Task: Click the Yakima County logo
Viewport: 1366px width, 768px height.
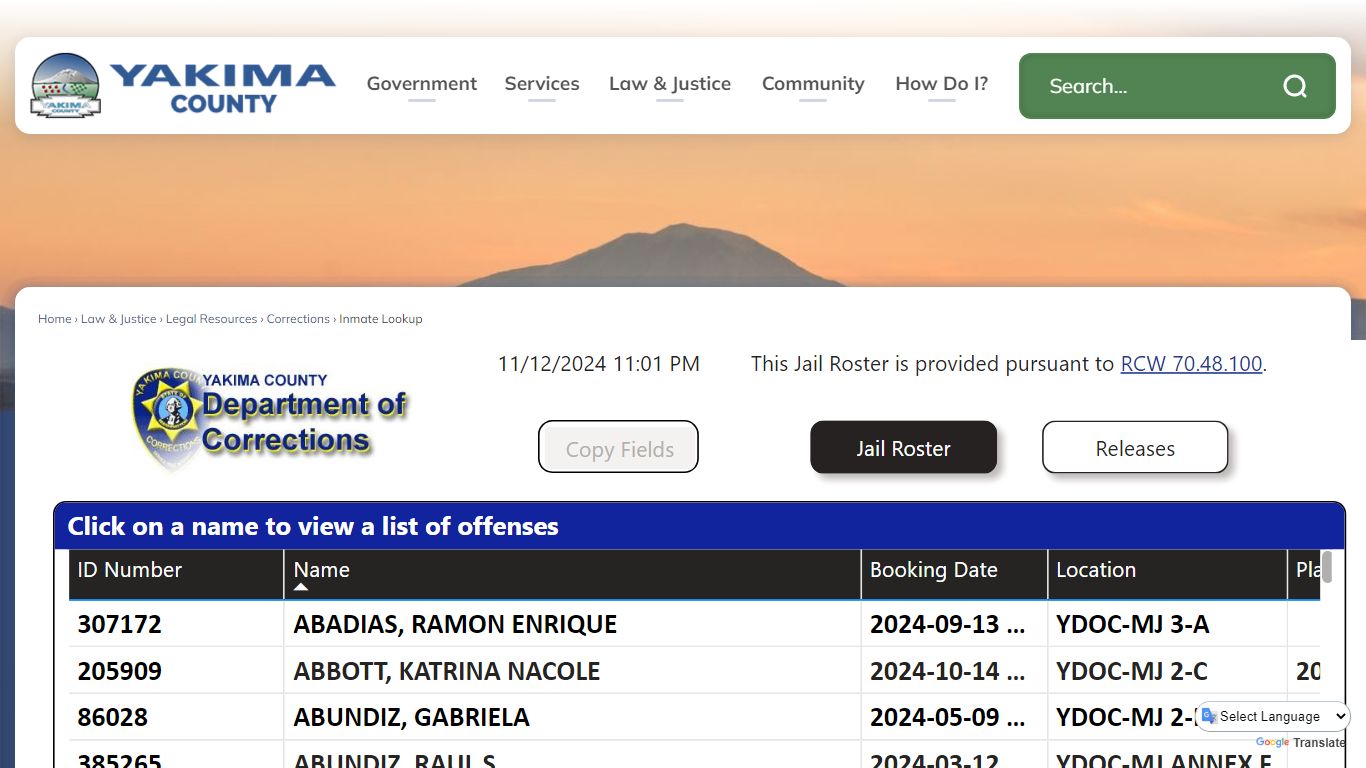Action: coord(183,86)
